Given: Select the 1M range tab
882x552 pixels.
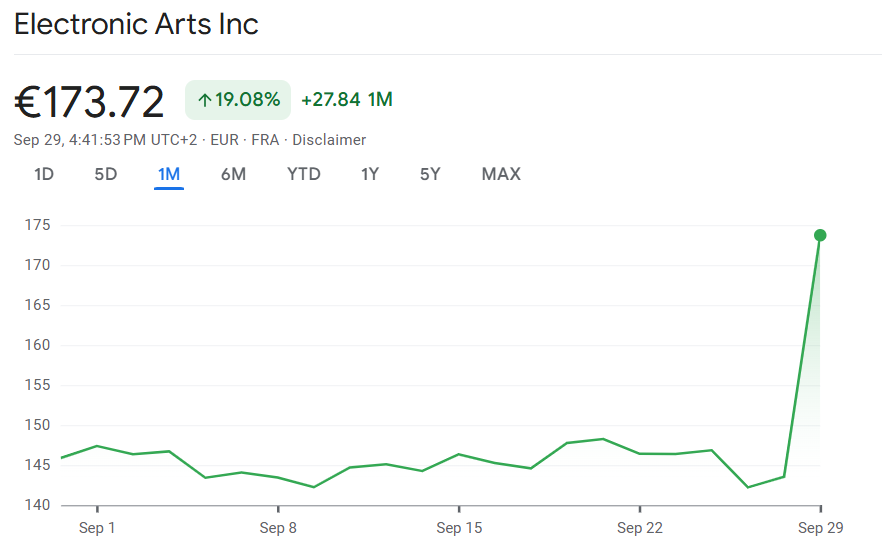Looking at the screenshot, I should pos(169,174).
